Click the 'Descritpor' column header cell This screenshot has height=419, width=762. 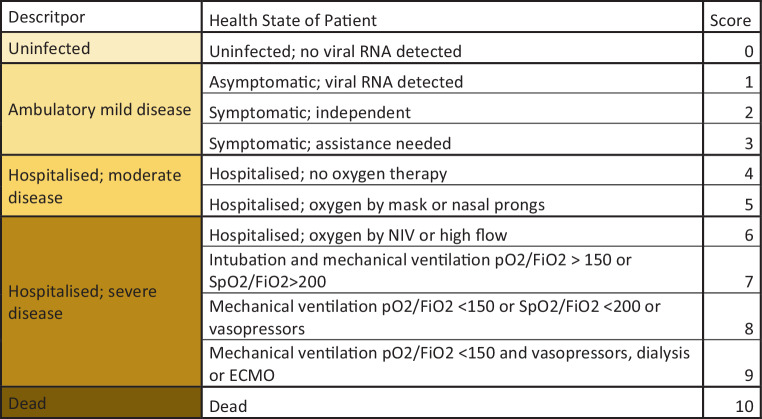tap(100, 19)
